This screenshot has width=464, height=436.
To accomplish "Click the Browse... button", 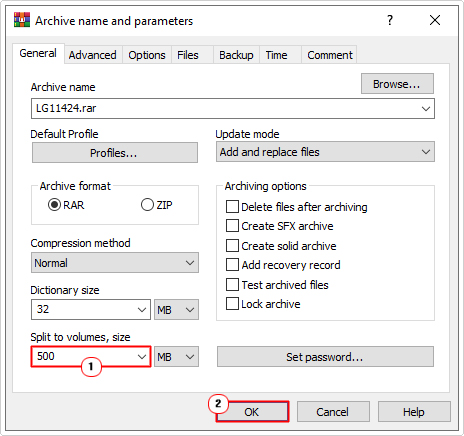I will tap(397, 84).
